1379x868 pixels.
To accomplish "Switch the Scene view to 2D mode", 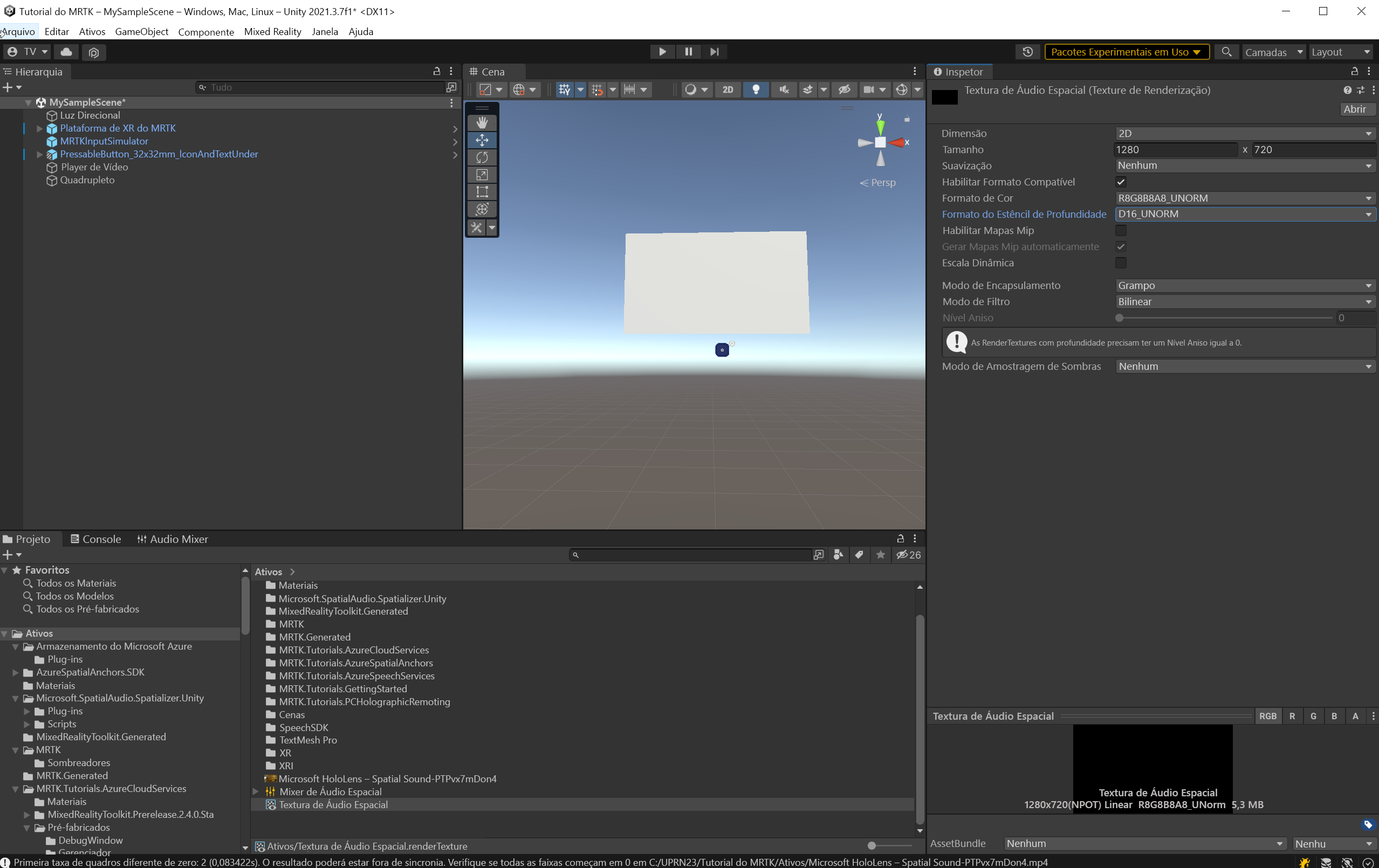I will pyautogui.click(x=728, y=89).
